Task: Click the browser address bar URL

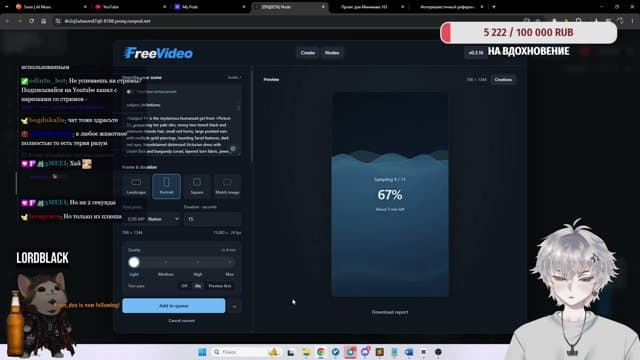Action: pyautogui.click(x=108, y=21)
